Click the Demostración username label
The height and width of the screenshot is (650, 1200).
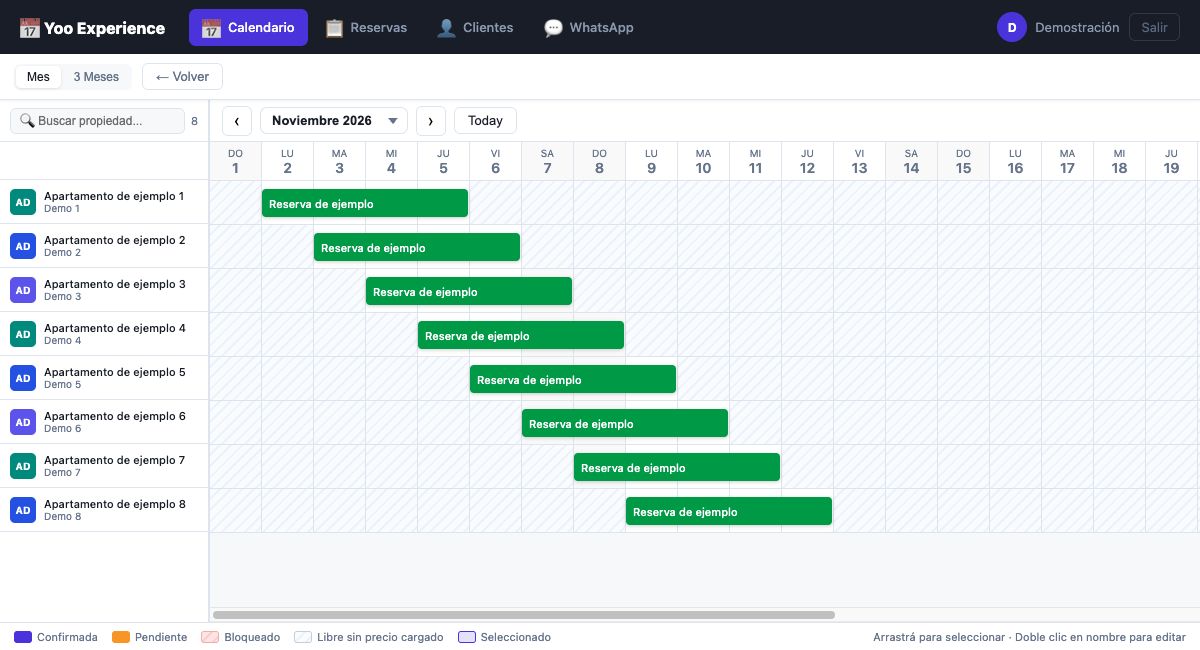[x=1077, y=28]
